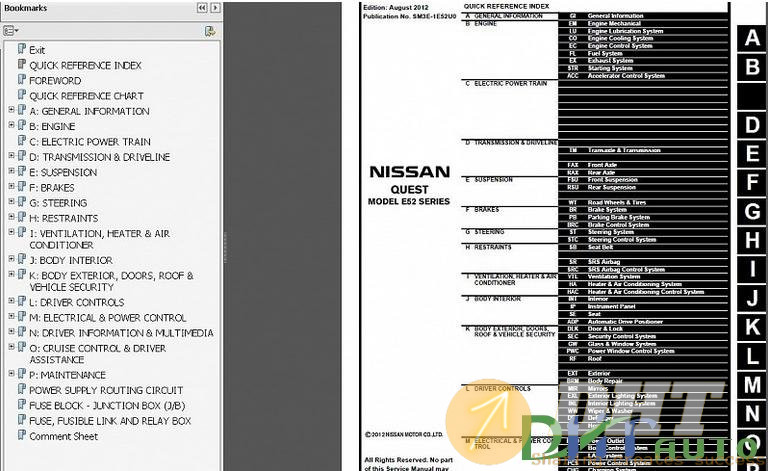The height and width of the screenshot is (471, 768).
Task: Click the K index tab on the page edge
Action: [x=752, y=327]
